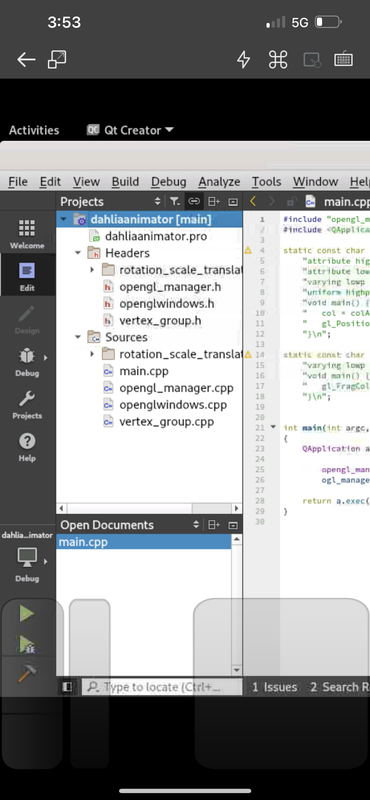Open the Open Documents view selector
370x800 pixels.
tap(196, 524)
